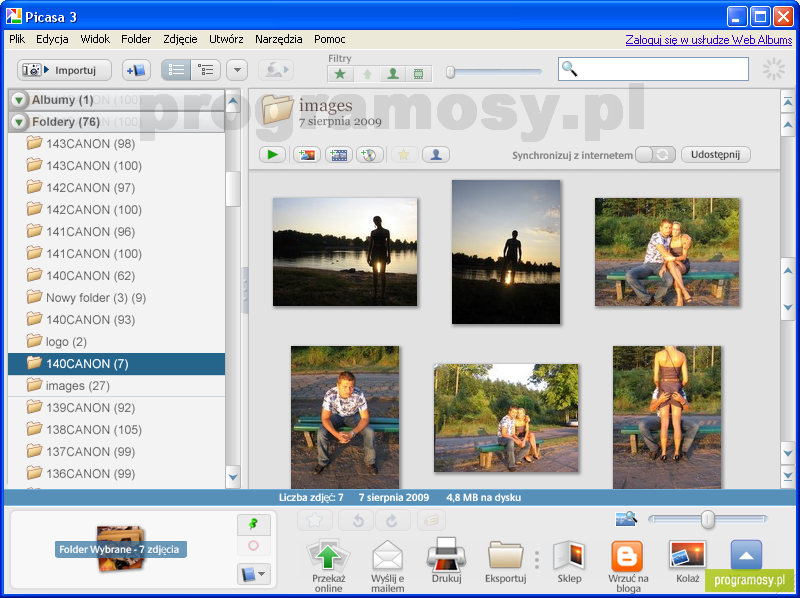The image size is (800, 598).
Task: Toggle the movies-only filter
Action: click(418, 74)
